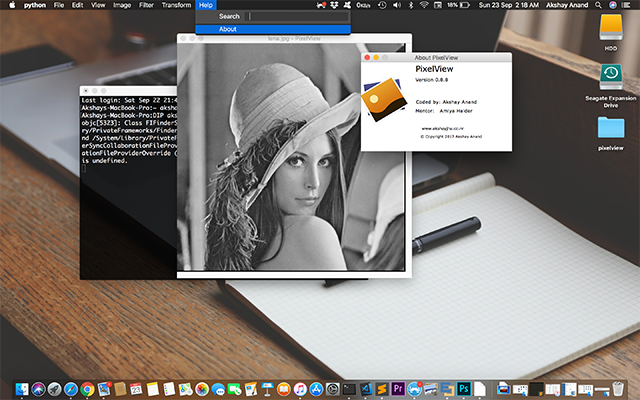This screenshot has height=400, width=640.
Task: Open Sublime Text from the Dock
Action: pos(382,389)
